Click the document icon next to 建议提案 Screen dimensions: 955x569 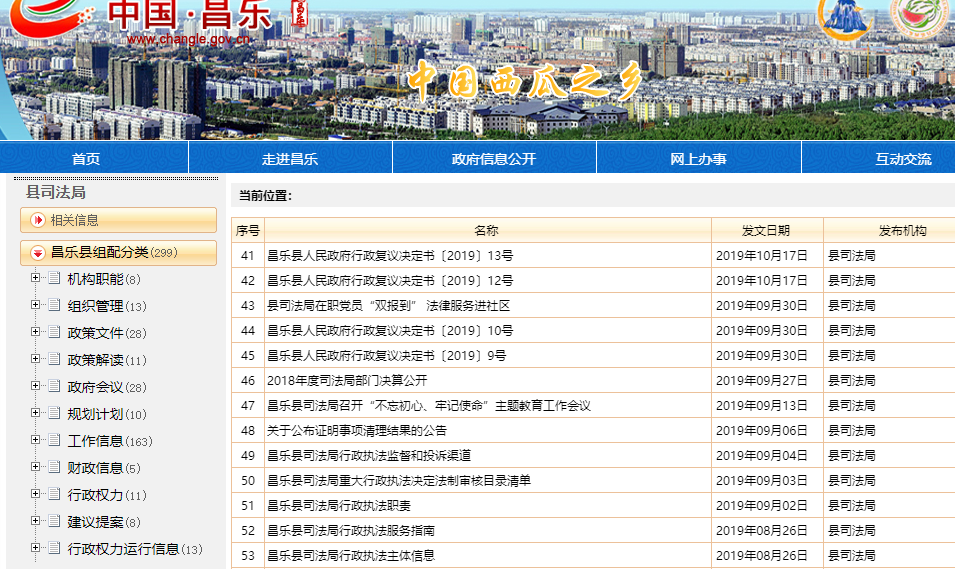coord(54,521)
